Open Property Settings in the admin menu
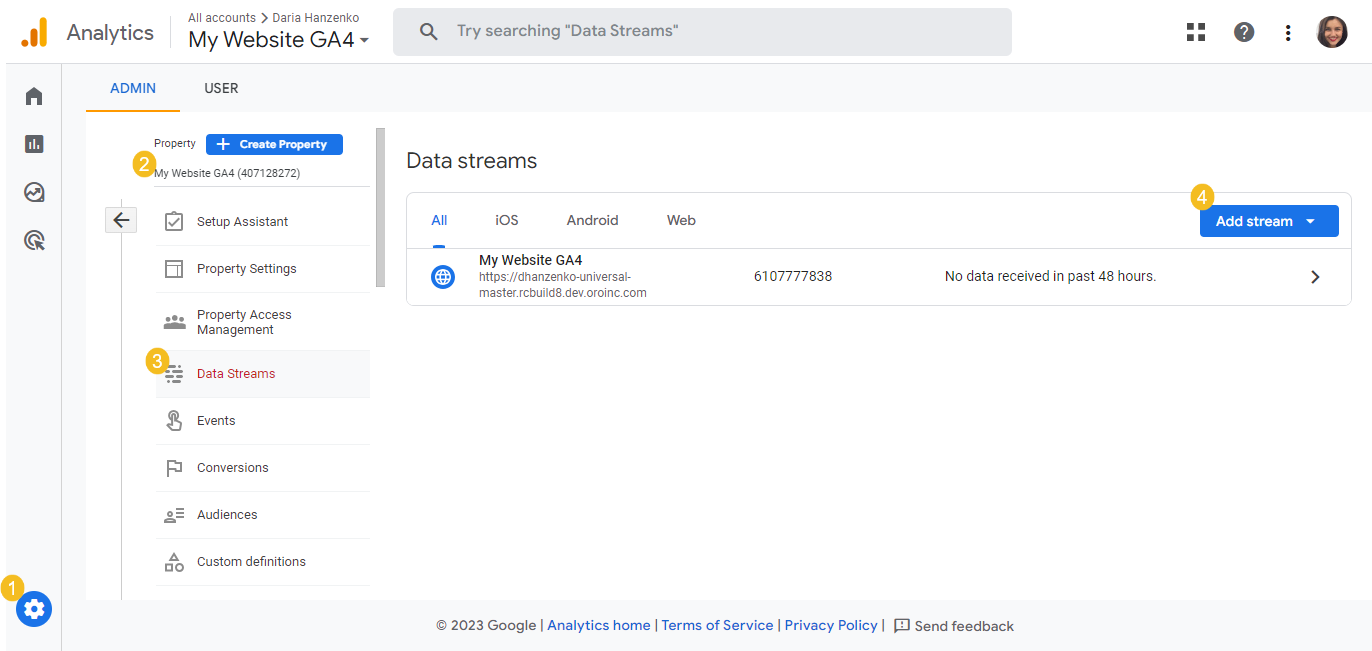The image size is (1372, 651). (246, 269)
